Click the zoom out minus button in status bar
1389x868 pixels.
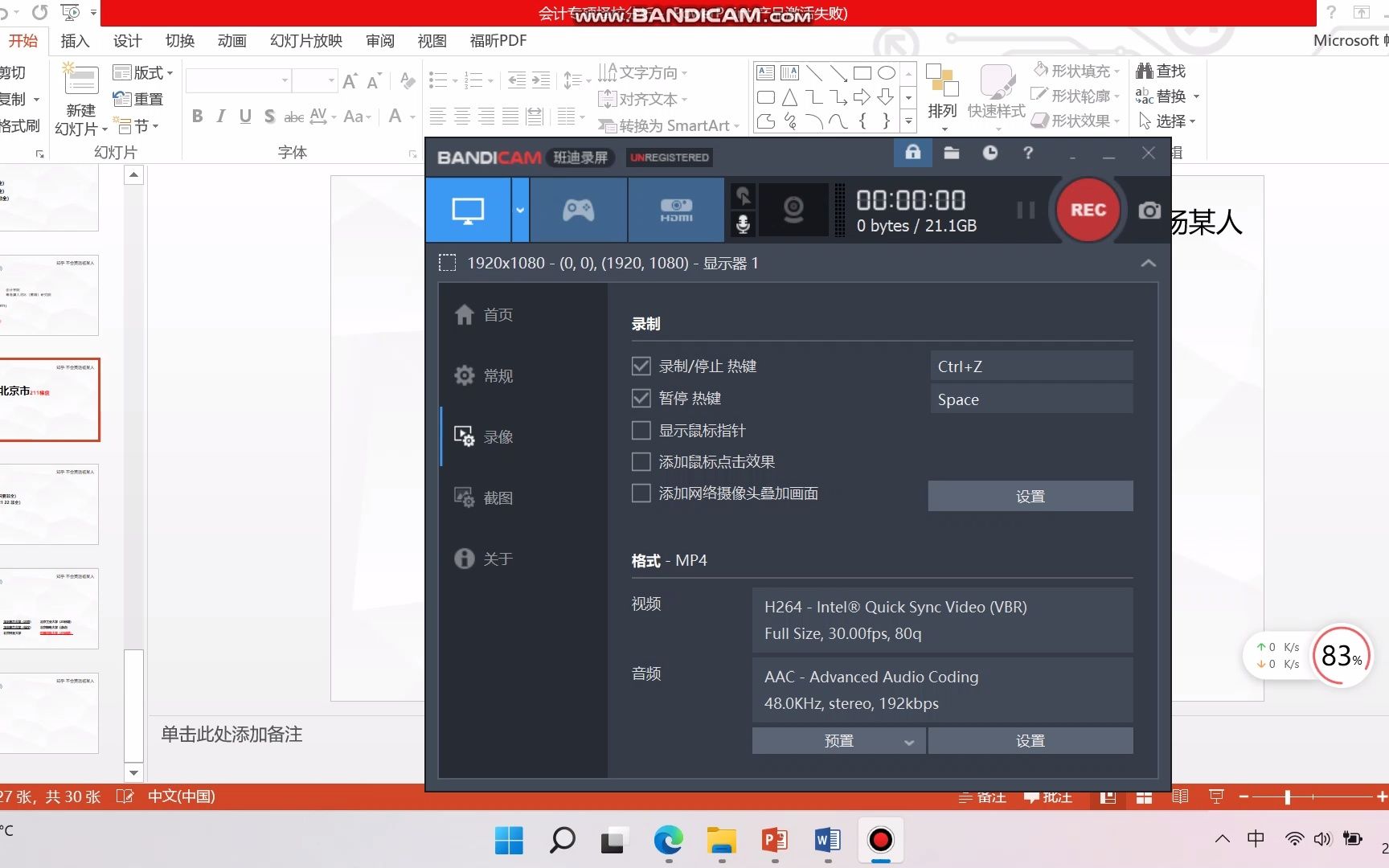tap(1244, 796)
